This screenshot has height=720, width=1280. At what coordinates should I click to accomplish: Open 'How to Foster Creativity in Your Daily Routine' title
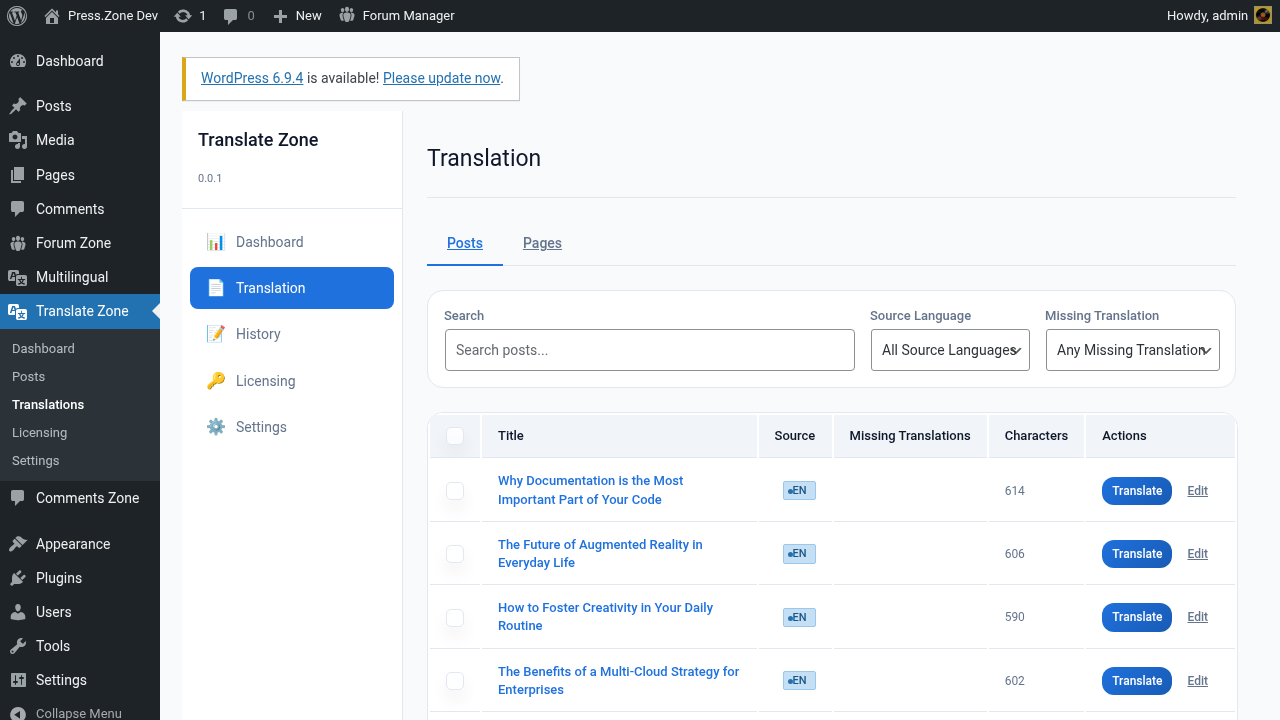(x=605, y=617)
